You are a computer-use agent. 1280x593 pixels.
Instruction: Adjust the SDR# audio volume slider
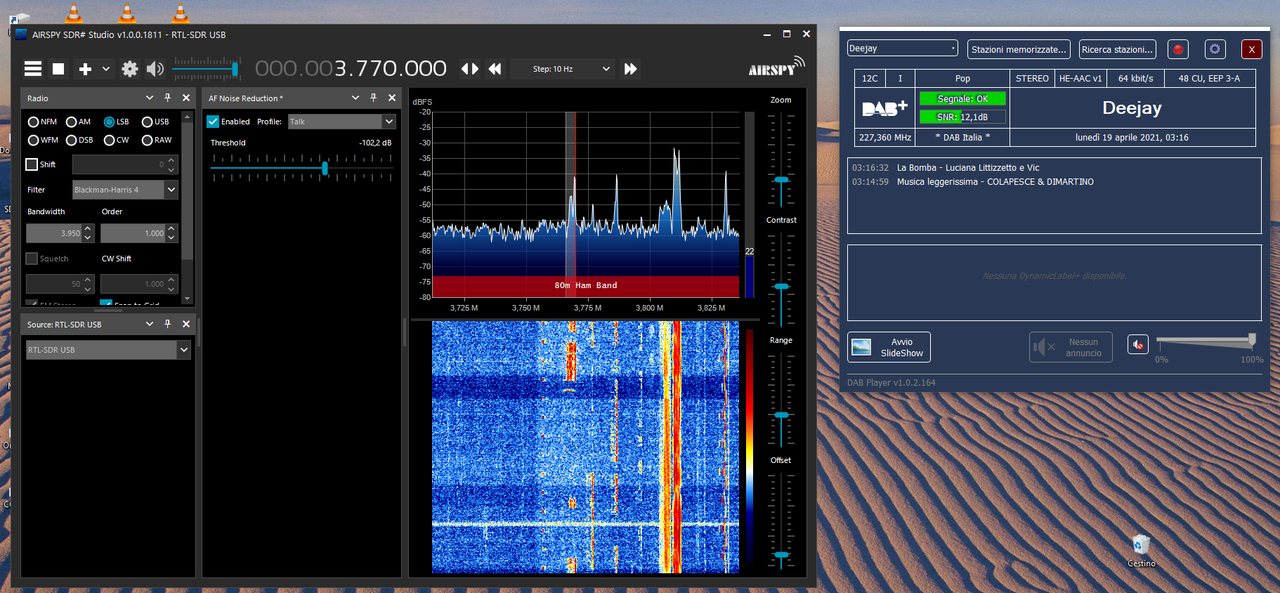[206, 69]
